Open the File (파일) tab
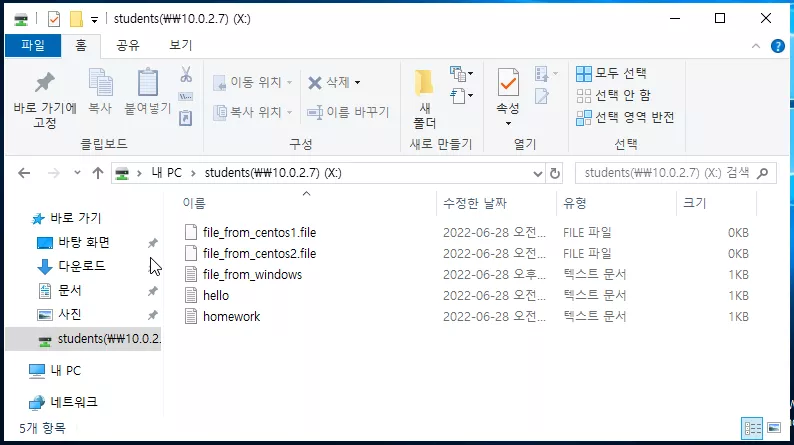The height and width of the screenshot is (445, 794). point(33,46)
